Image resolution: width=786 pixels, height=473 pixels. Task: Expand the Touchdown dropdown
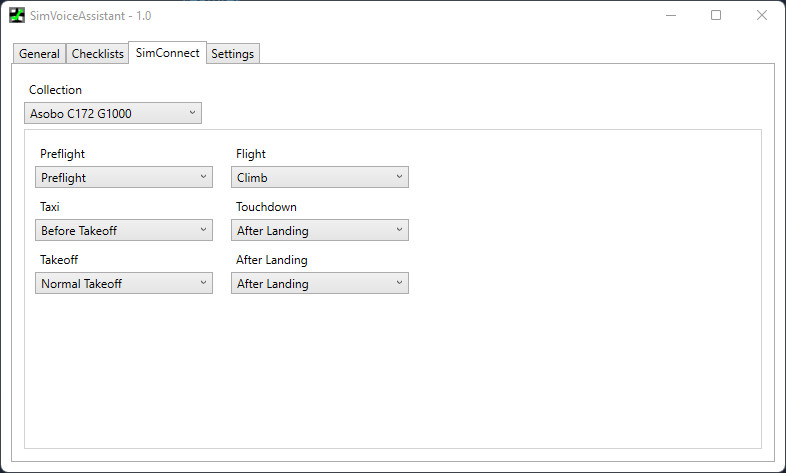tap(319, 230)
